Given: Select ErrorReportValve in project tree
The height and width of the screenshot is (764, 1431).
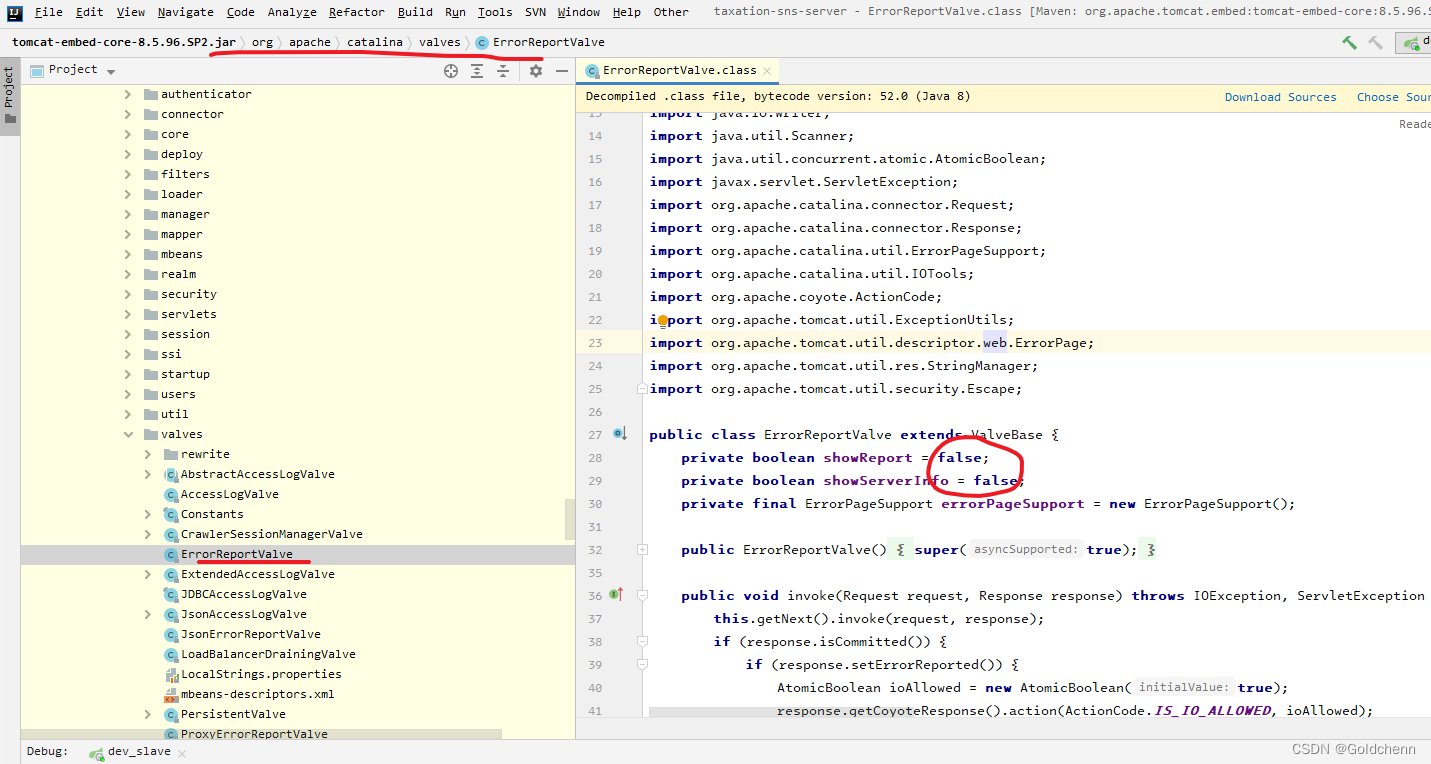Looking at the screenshot, I should (x=237, y=554).
